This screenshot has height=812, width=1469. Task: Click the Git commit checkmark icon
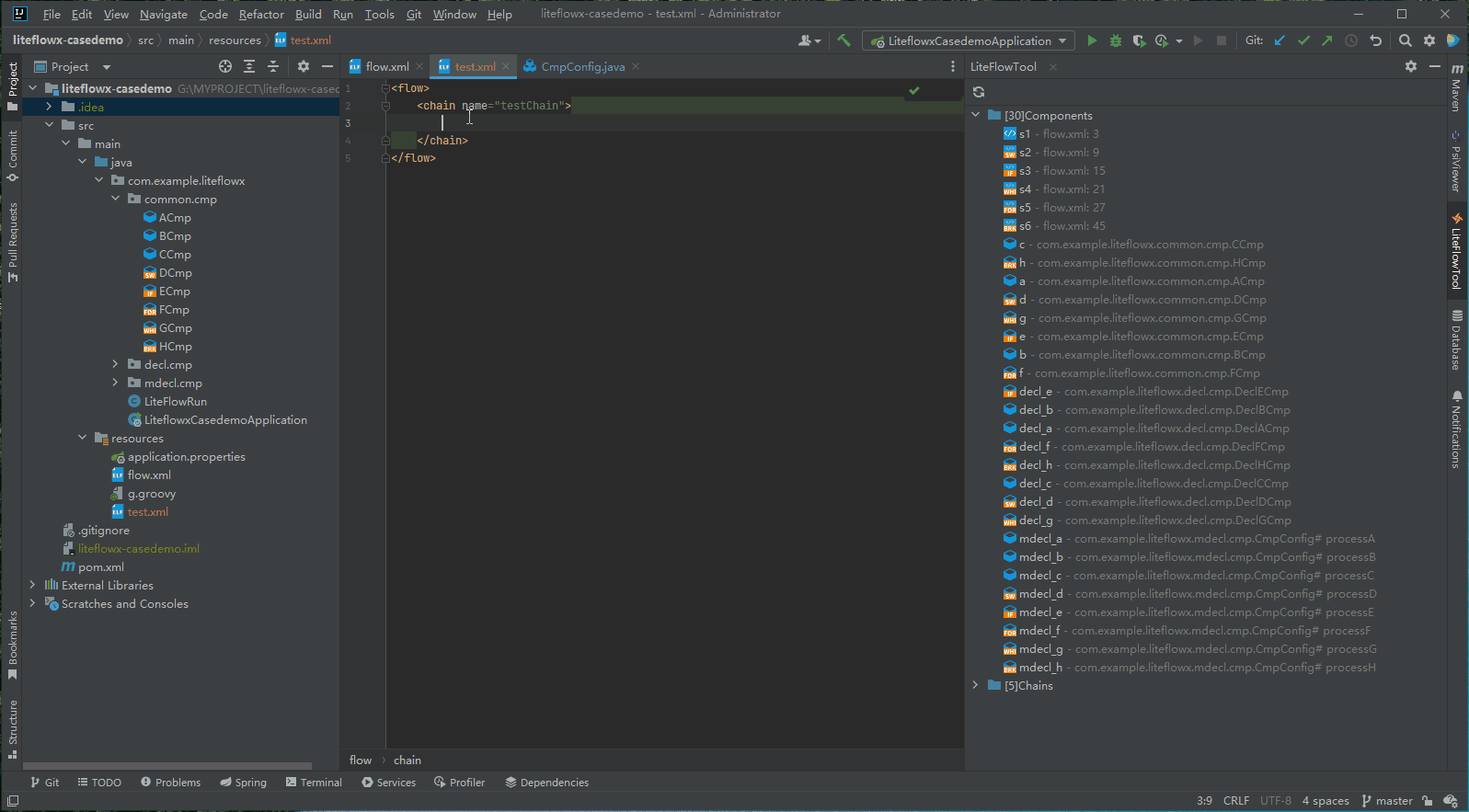tap(1303, 40)
